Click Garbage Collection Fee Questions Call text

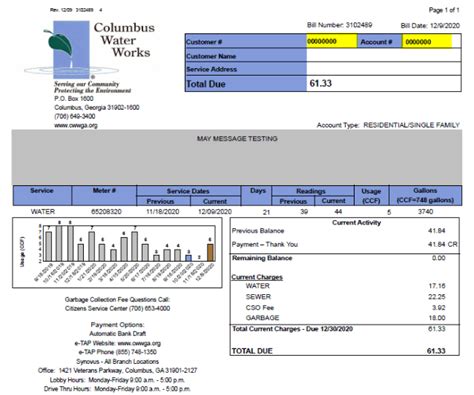tap(117, 300)
